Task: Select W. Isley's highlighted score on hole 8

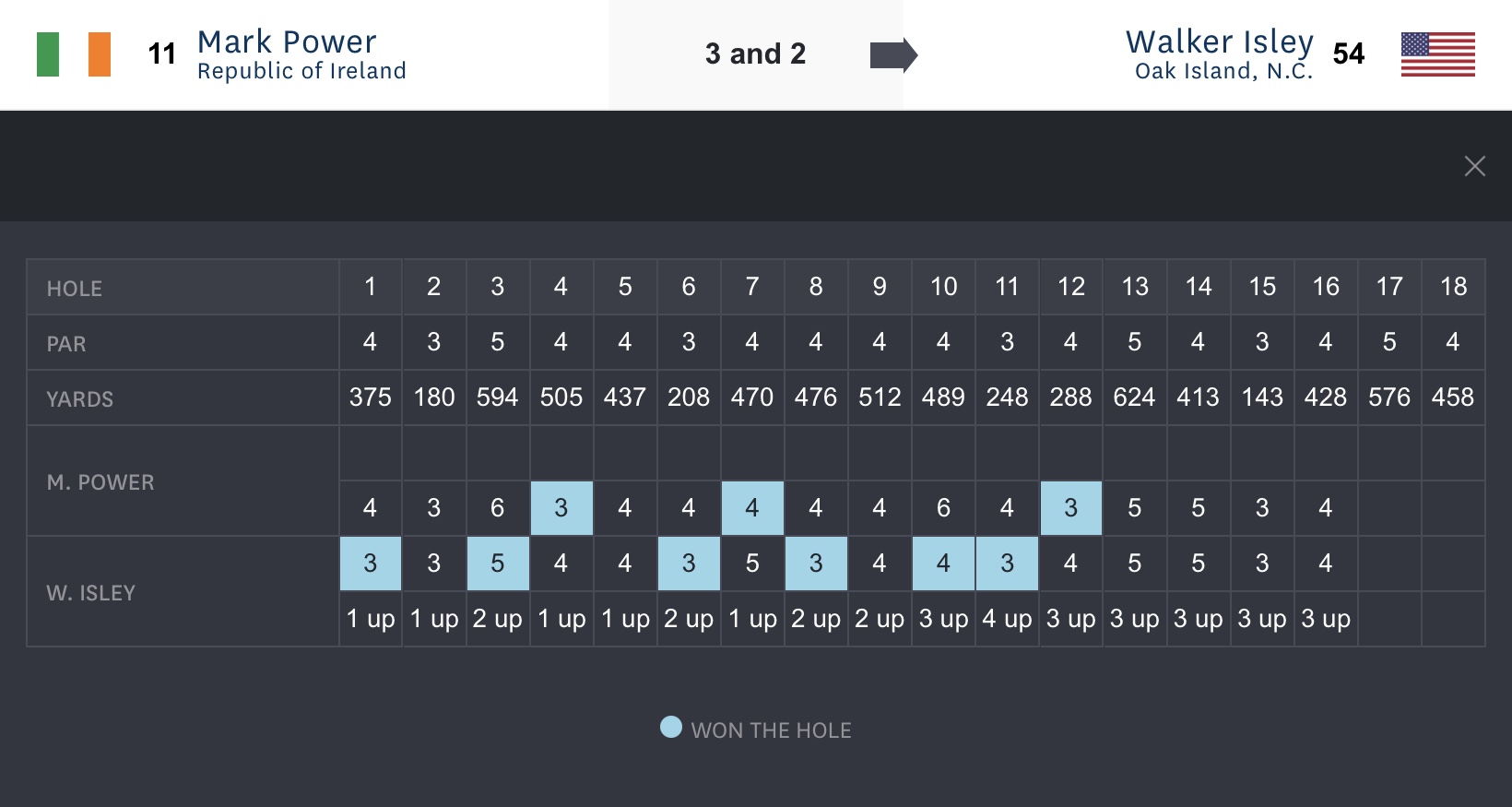Action: point(816,564)
